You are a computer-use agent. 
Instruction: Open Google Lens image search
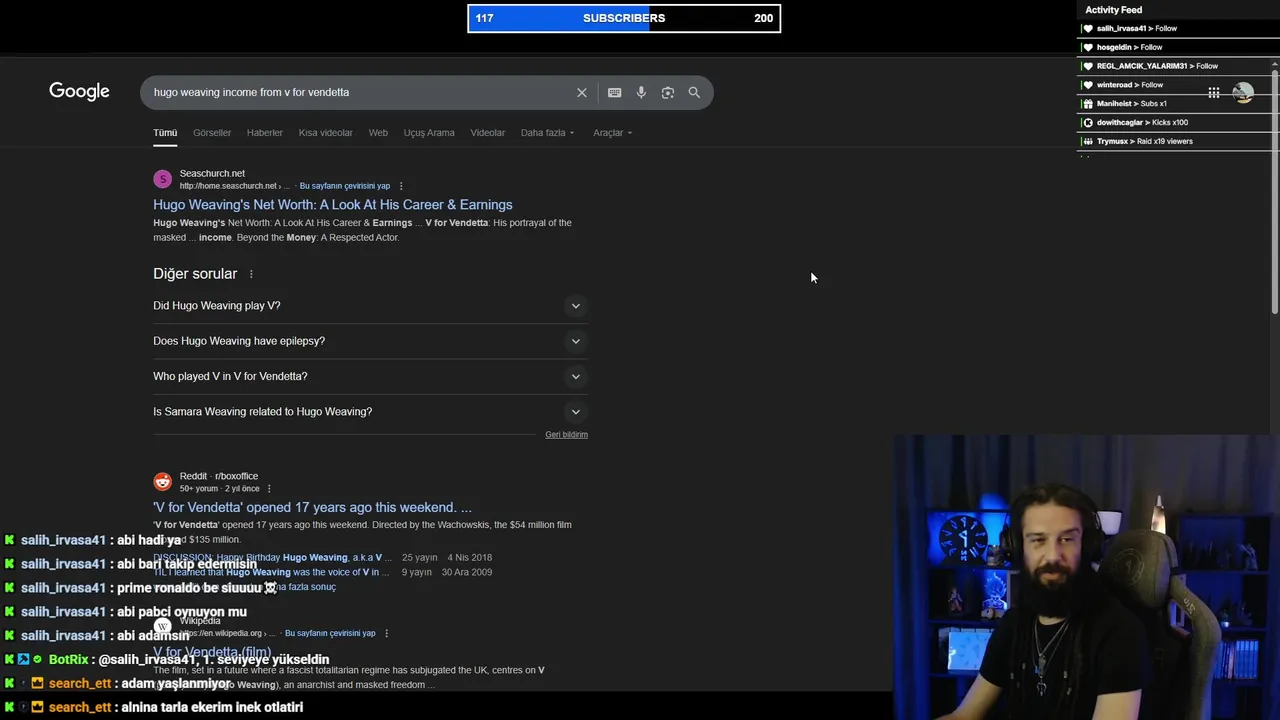click(x=668, y=92)
